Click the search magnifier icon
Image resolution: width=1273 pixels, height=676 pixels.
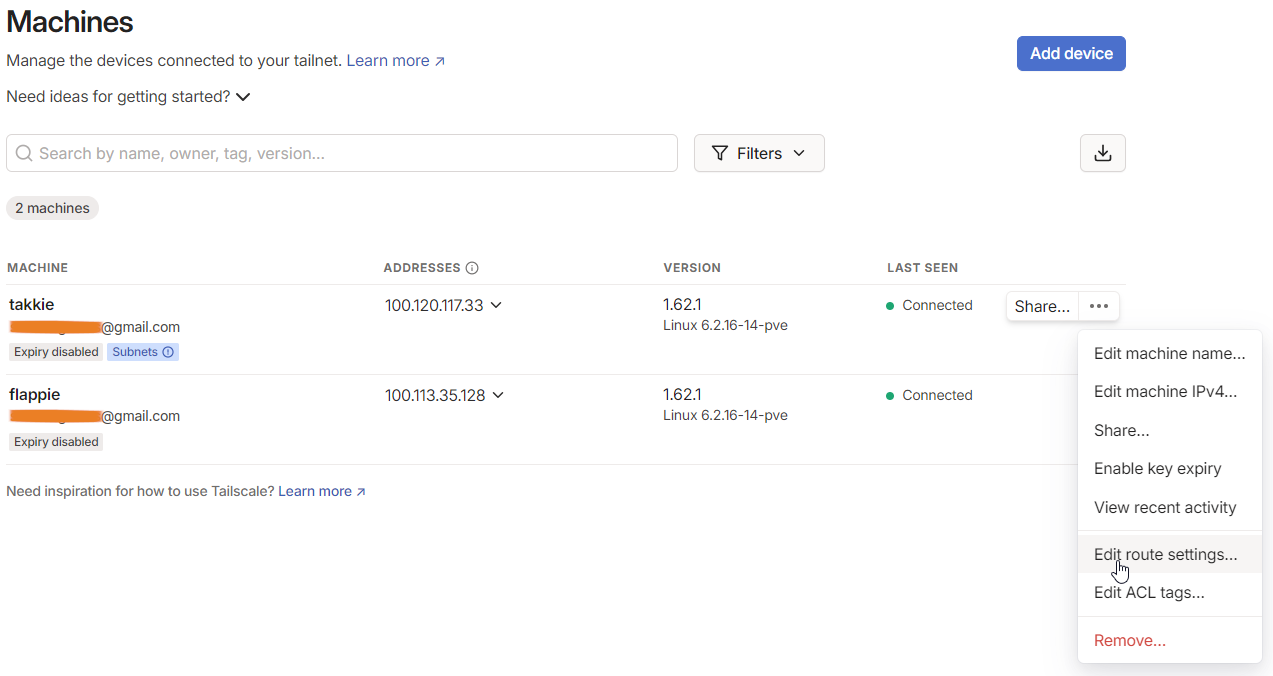24,153
